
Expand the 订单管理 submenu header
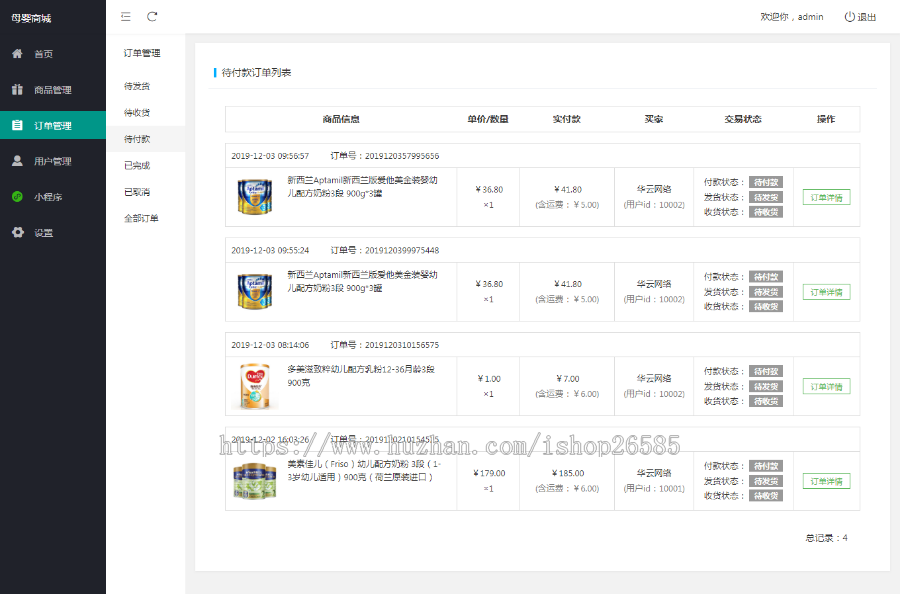(142, 52)
